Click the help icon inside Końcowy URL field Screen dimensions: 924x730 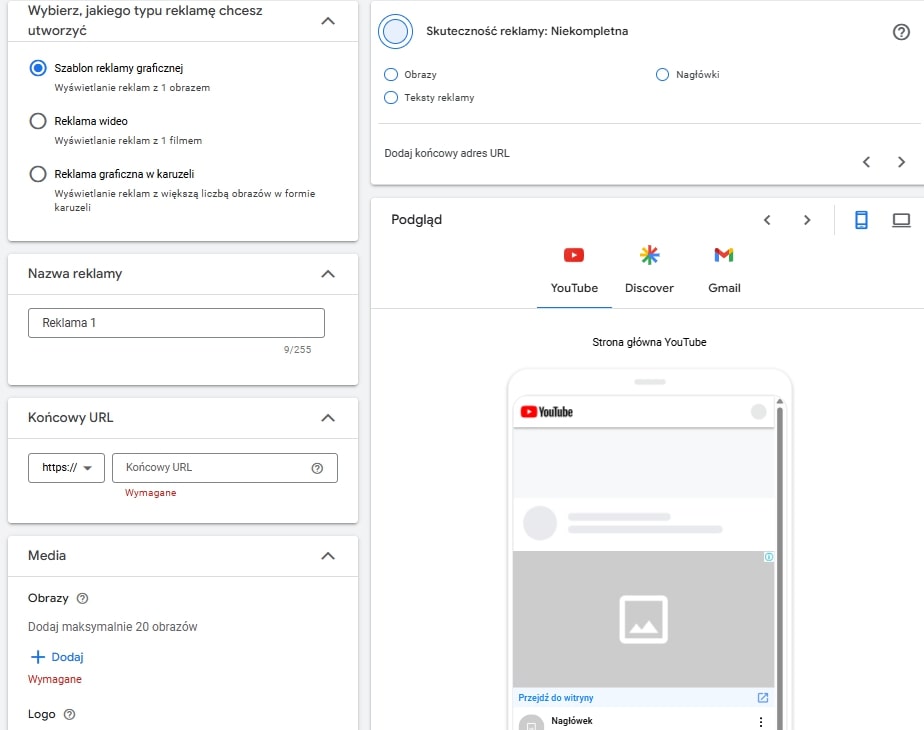pyautogui.click(x=317, y=468)
